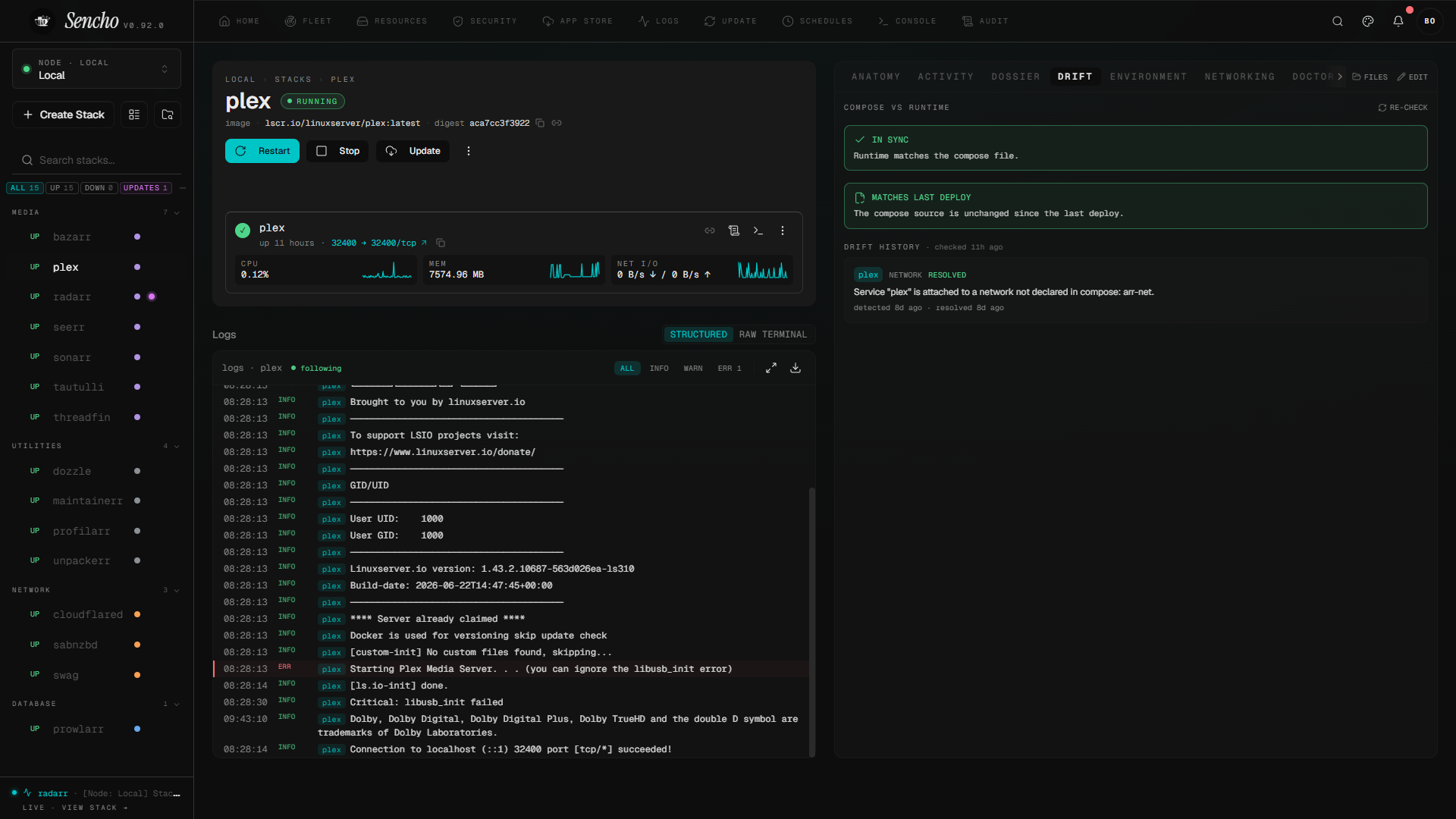Download the plex logs
Screen dimensions: 1456x819
click(795, 368)
